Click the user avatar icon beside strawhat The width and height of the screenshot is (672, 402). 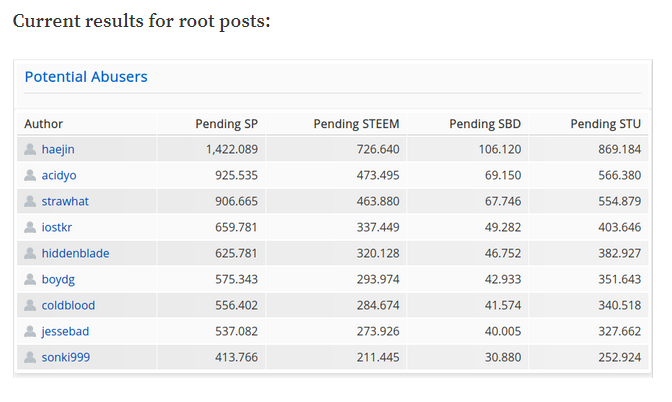click(x=30, y=201)
